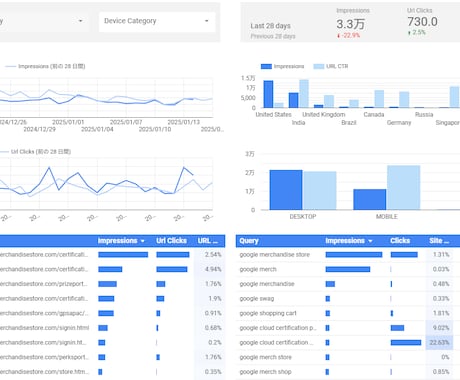Sort by the Clicks column header

pos(400,241)
